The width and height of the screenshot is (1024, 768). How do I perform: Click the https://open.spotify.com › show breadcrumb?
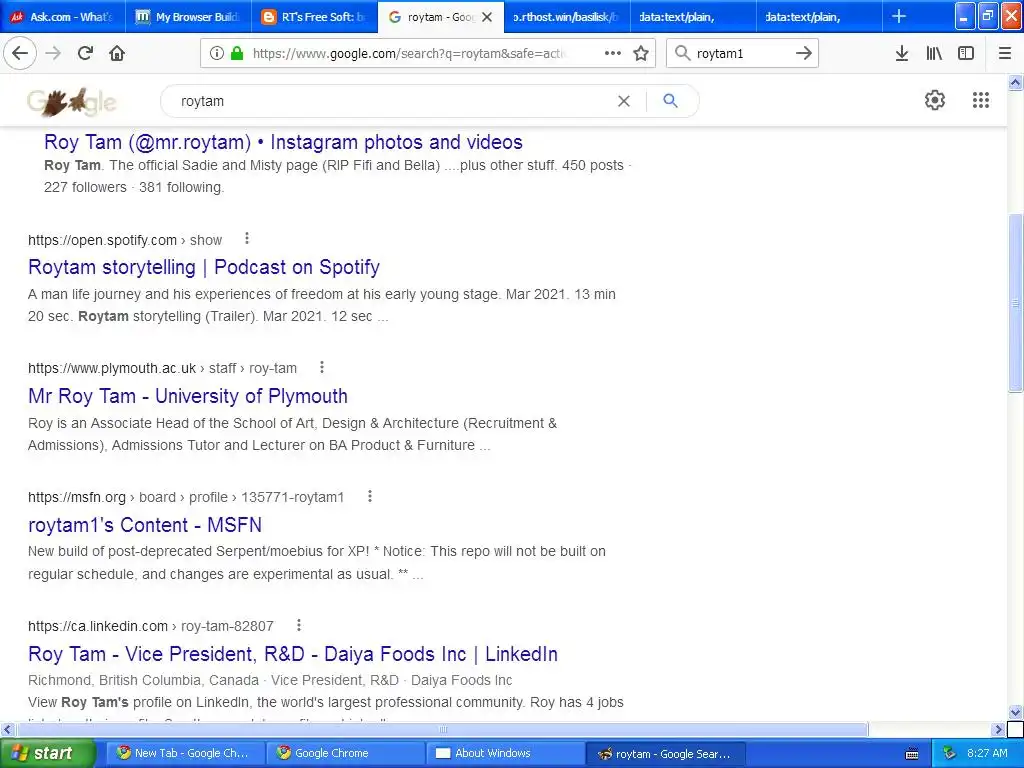point(125,240)
